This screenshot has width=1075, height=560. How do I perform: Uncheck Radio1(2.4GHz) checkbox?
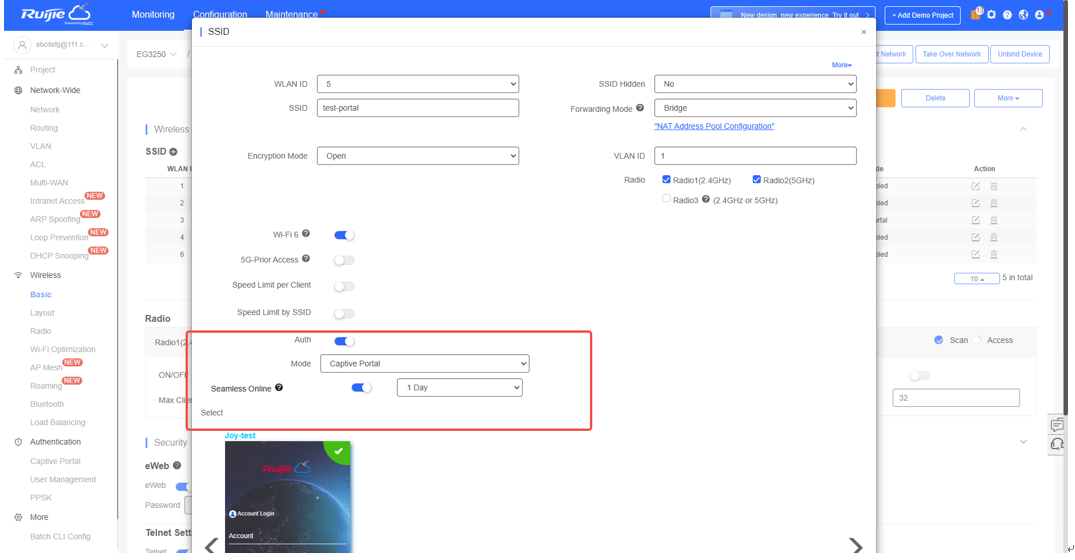(666, 180)
